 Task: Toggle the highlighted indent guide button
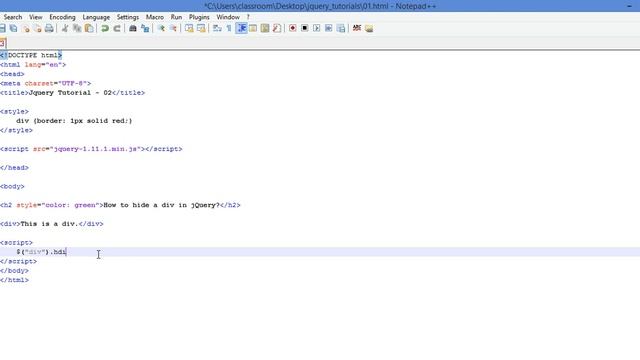pyautogui.click(x=241, y=28)
